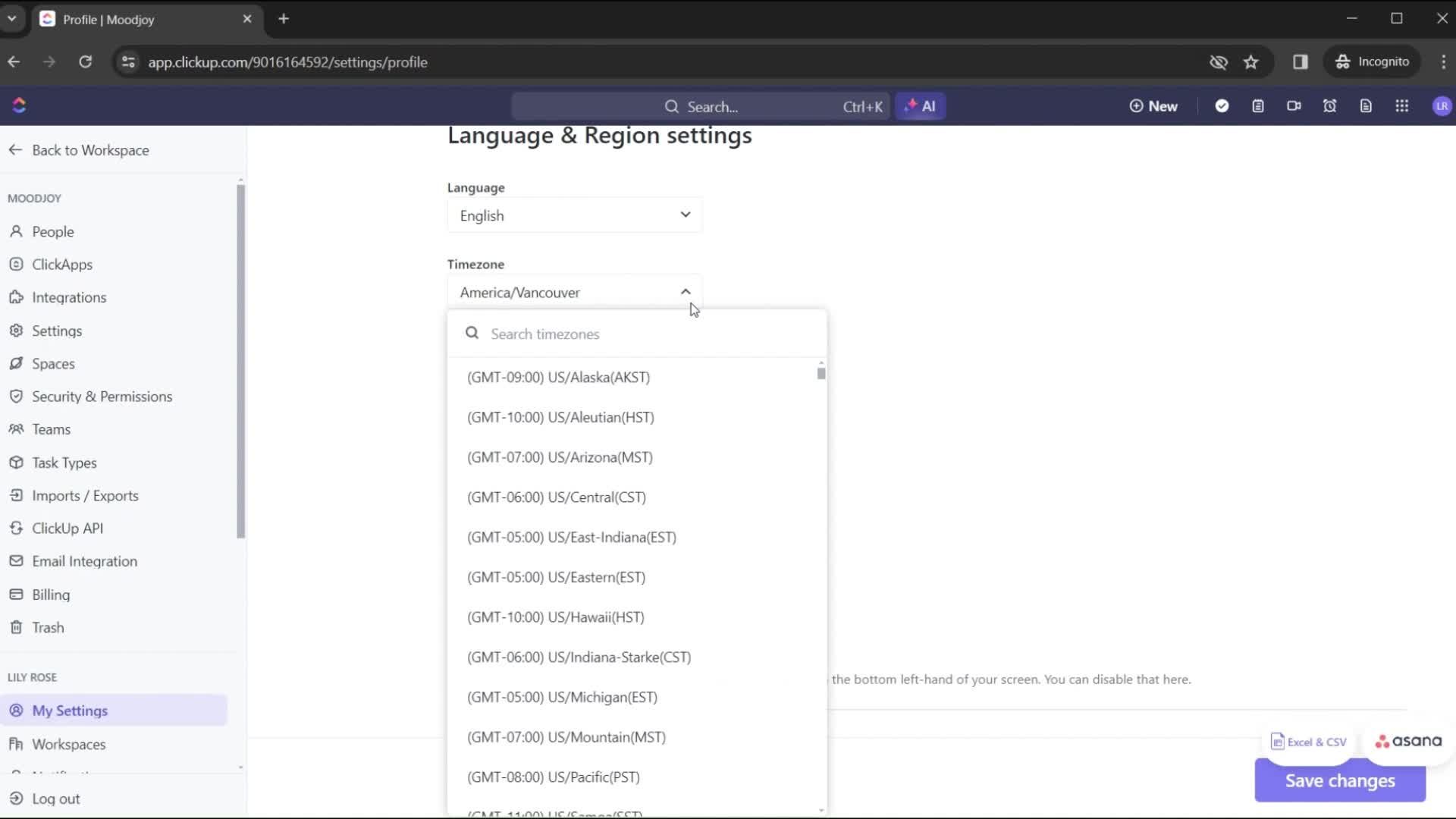This screenshot has width=1456, height=819.
Task: Select US/Pacific(PST) timezone option
Action: point(554,777)
